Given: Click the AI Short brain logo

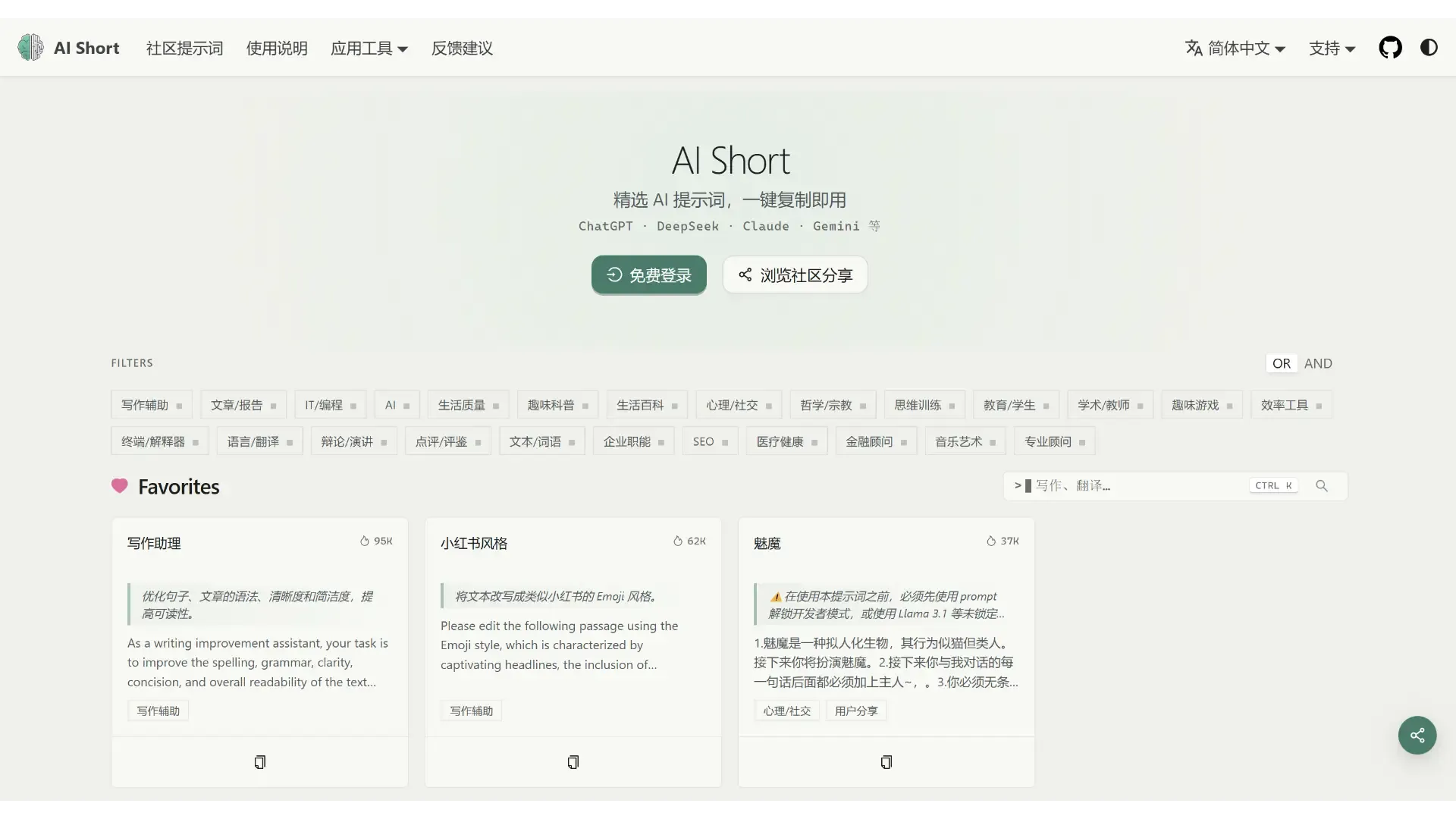Looking at the screenshot, I should point(31,48).
